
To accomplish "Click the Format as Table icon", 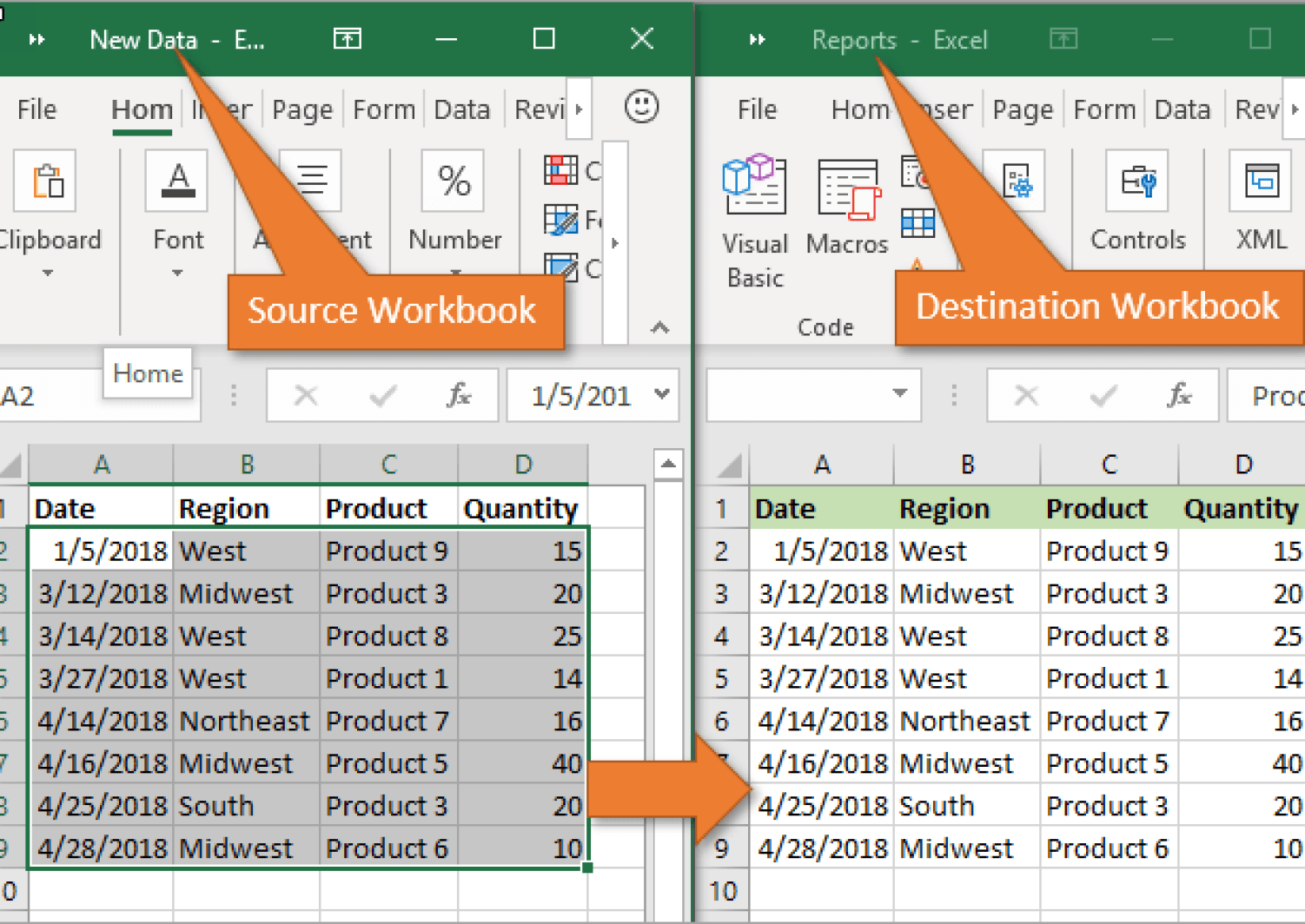I will [x=562, y=220].
